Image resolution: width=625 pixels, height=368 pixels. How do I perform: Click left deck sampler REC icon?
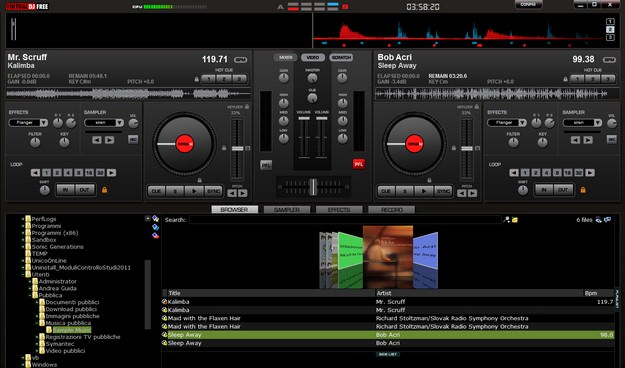133,140
